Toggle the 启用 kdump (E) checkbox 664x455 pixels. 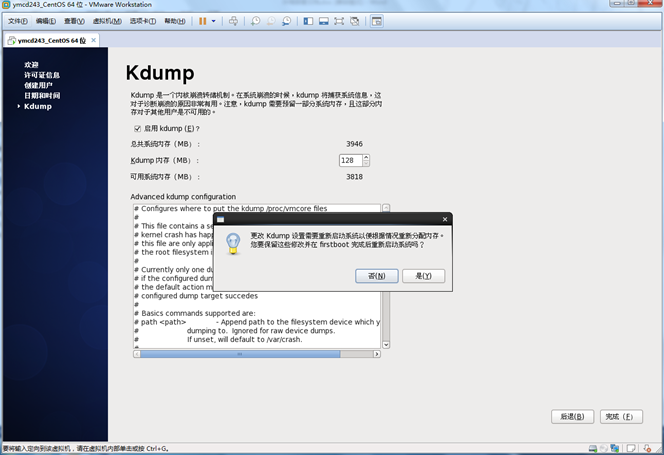coord(137,128)
